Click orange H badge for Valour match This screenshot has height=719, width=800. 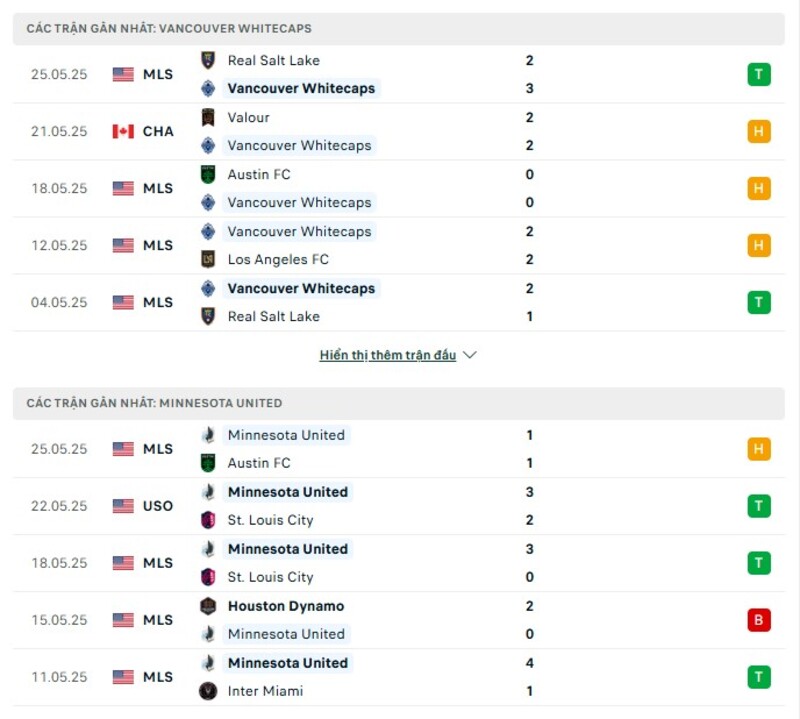pyautogui.click(x=759, y=131)
